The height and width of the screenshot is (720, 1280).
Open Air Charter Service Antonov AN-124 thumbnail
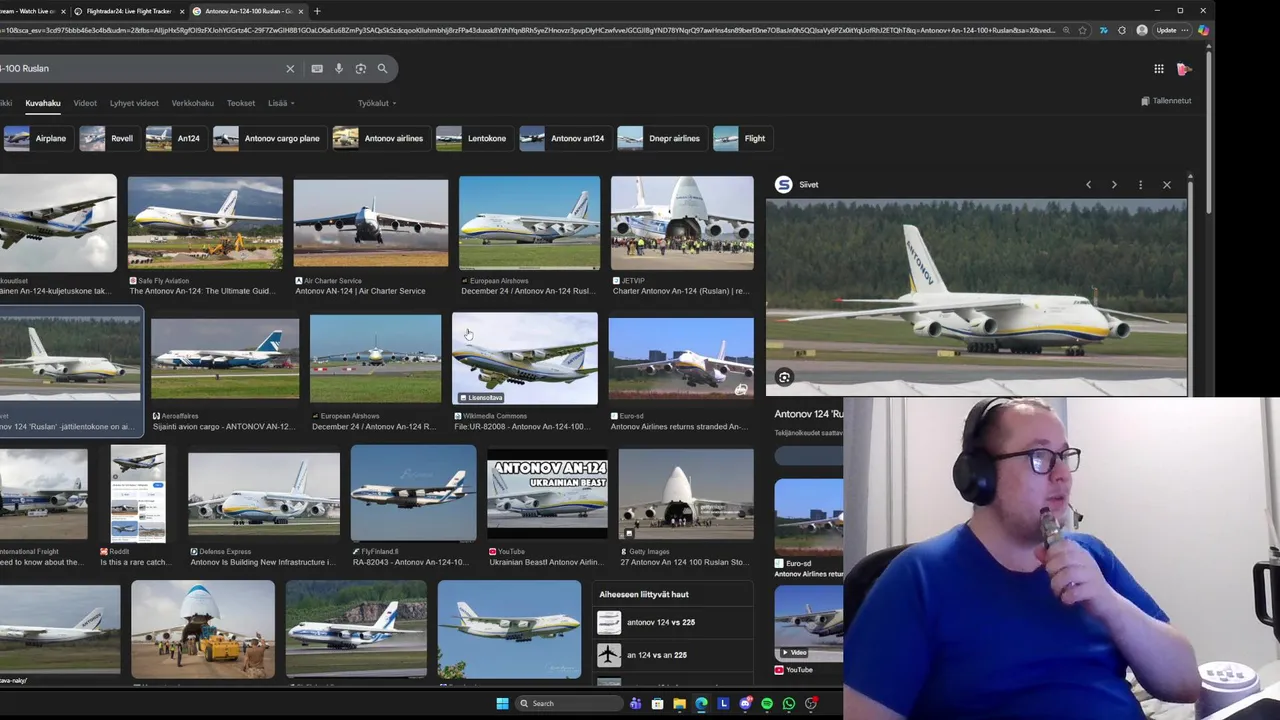(371, 223)
